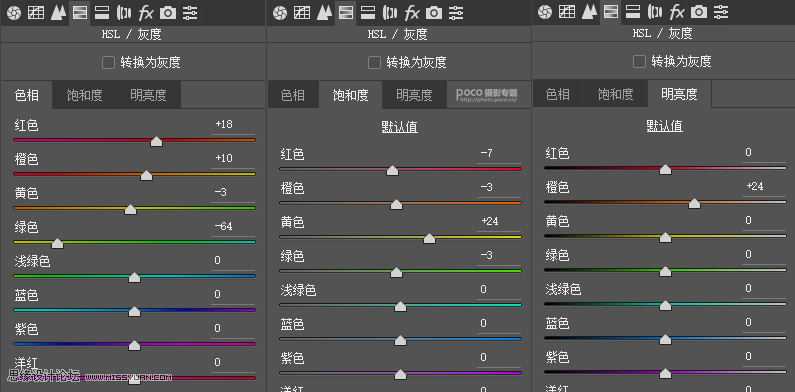The height and width of the screenshot is (392, 795).
Task: Click the 橙色 luminance slider handle at +24
Action: (x=694, y=203)
